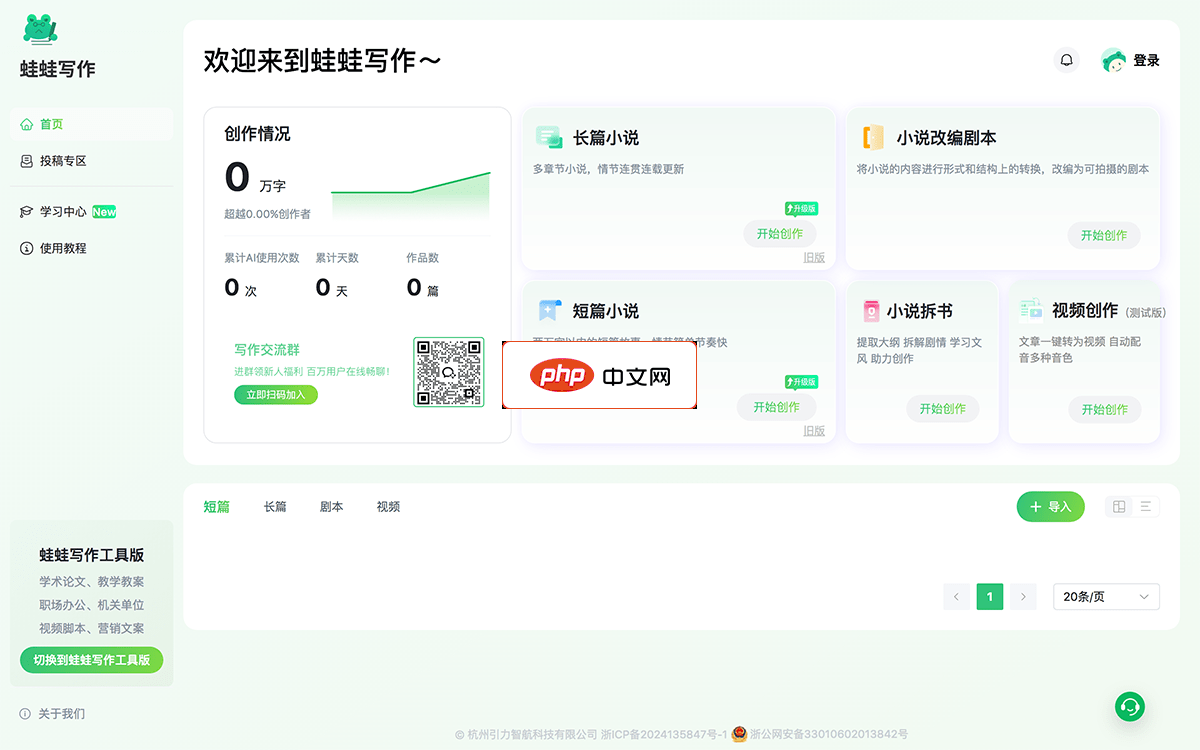
Task: Open the 旧版 link in 长篇小说 card
Action: 814,258
